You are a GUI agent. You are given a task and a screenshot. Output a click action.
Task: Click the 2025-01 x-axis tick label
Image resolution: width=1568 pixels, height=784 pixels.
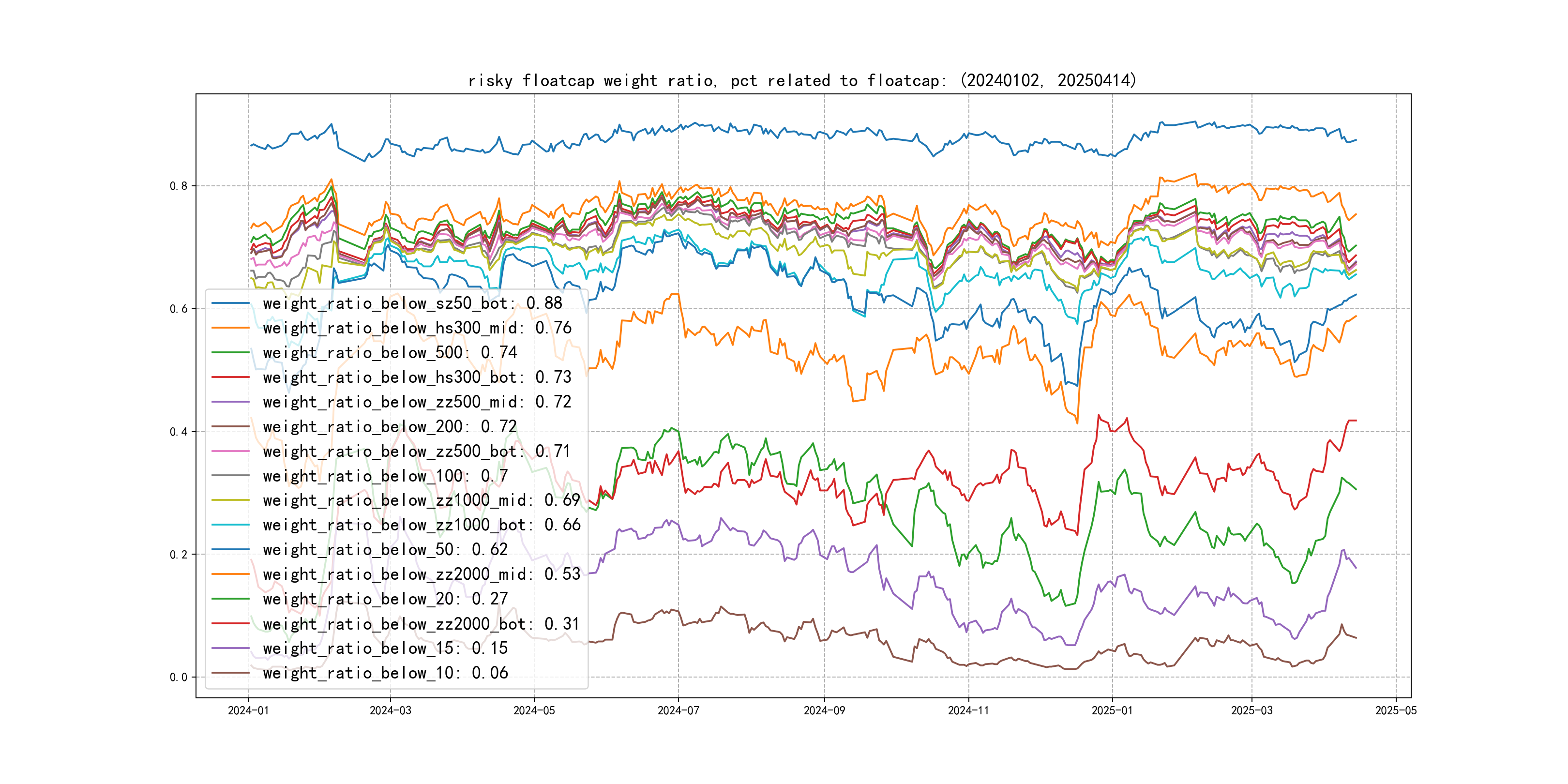tap(1112, 710)
